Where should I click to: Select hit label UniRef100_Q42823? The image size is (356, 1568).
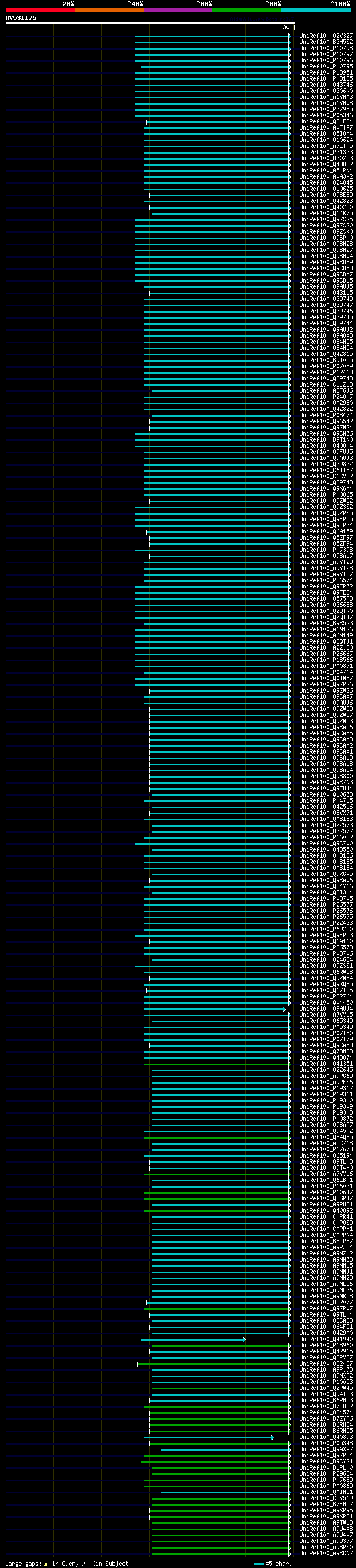(326, 201)
